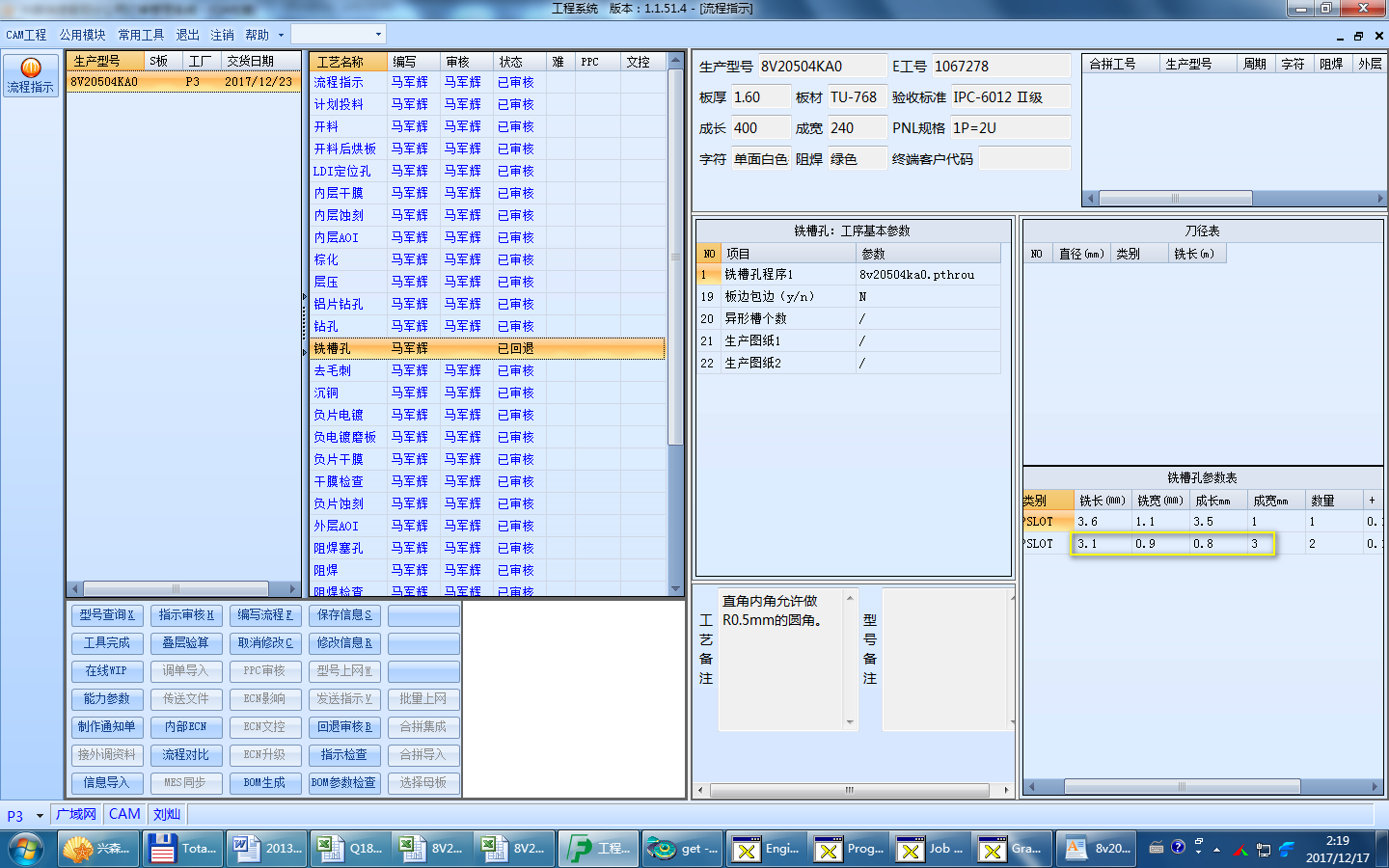Open the Job... X taskbar window
Viewport: 1389px width, 868px height.
(x=931, y=849)
